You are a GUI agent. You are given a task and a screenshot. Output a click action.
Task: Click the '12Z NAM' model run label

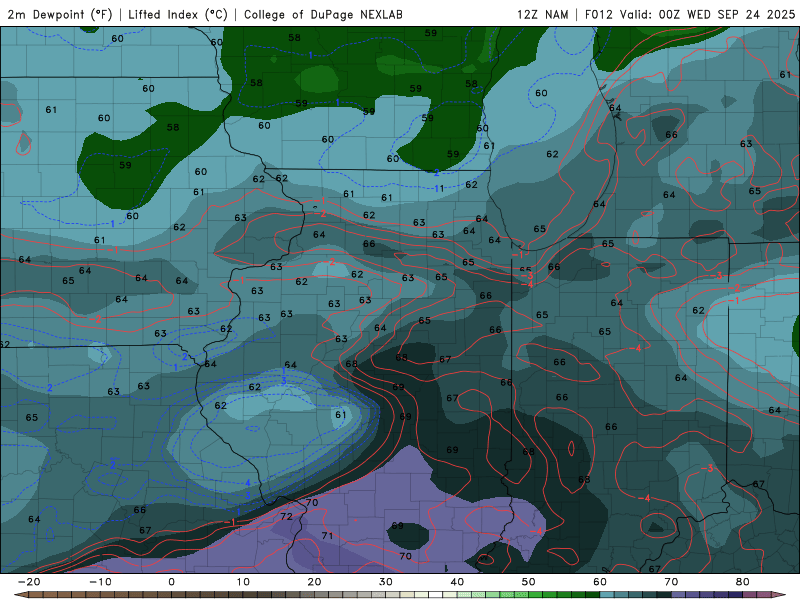pyautogui.click(x=542, y=14)
